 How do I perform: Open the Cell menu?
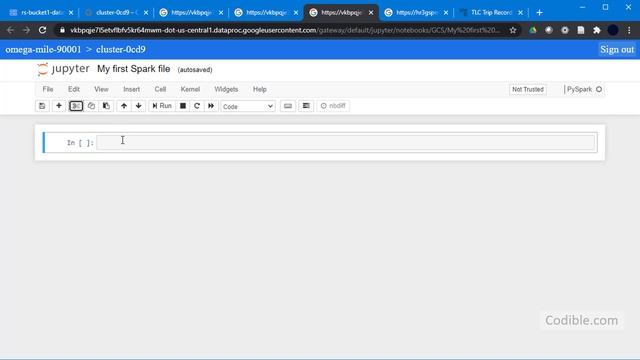pos(160,89)
